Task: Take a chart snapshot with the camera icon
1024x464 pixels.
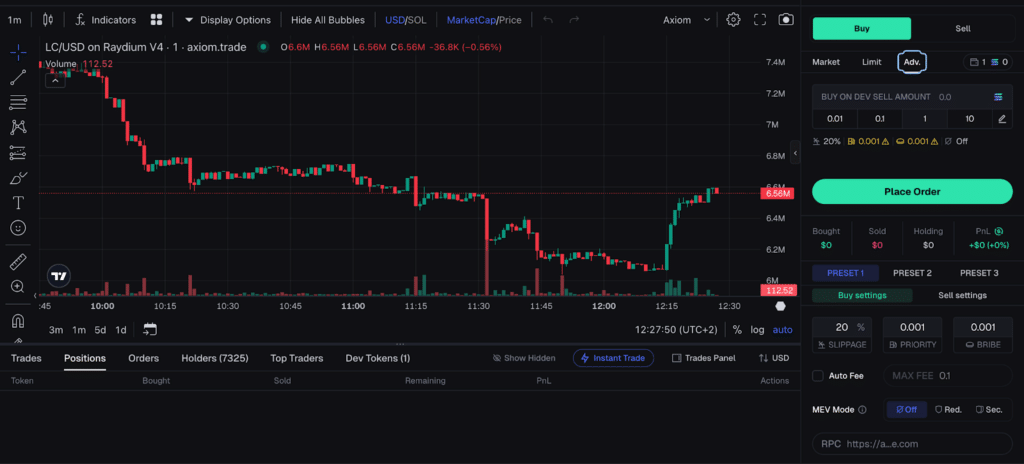Action: click(x=786, y=20)
